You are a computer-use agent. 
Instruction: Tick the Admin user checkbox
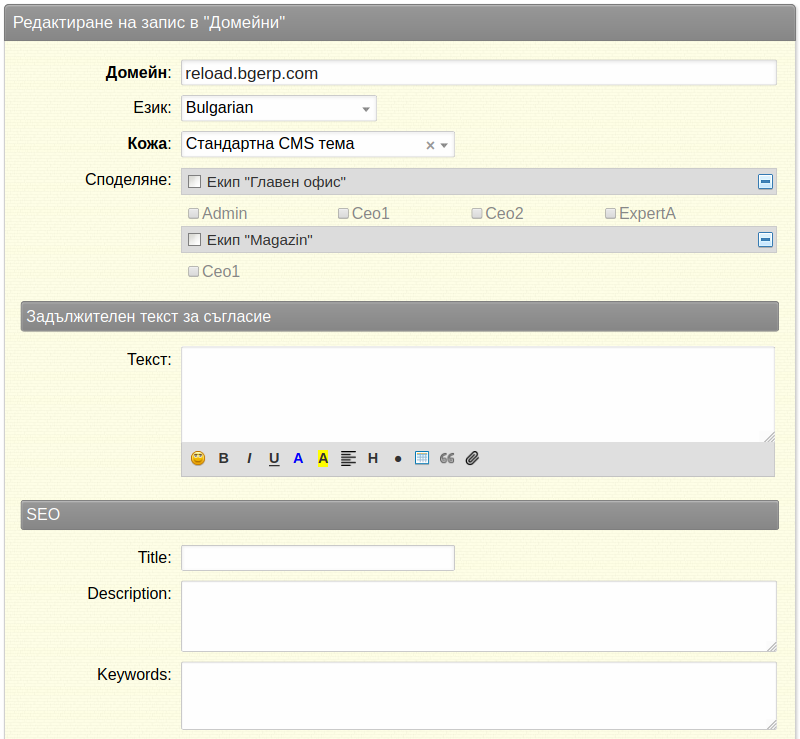click(193, 213)
